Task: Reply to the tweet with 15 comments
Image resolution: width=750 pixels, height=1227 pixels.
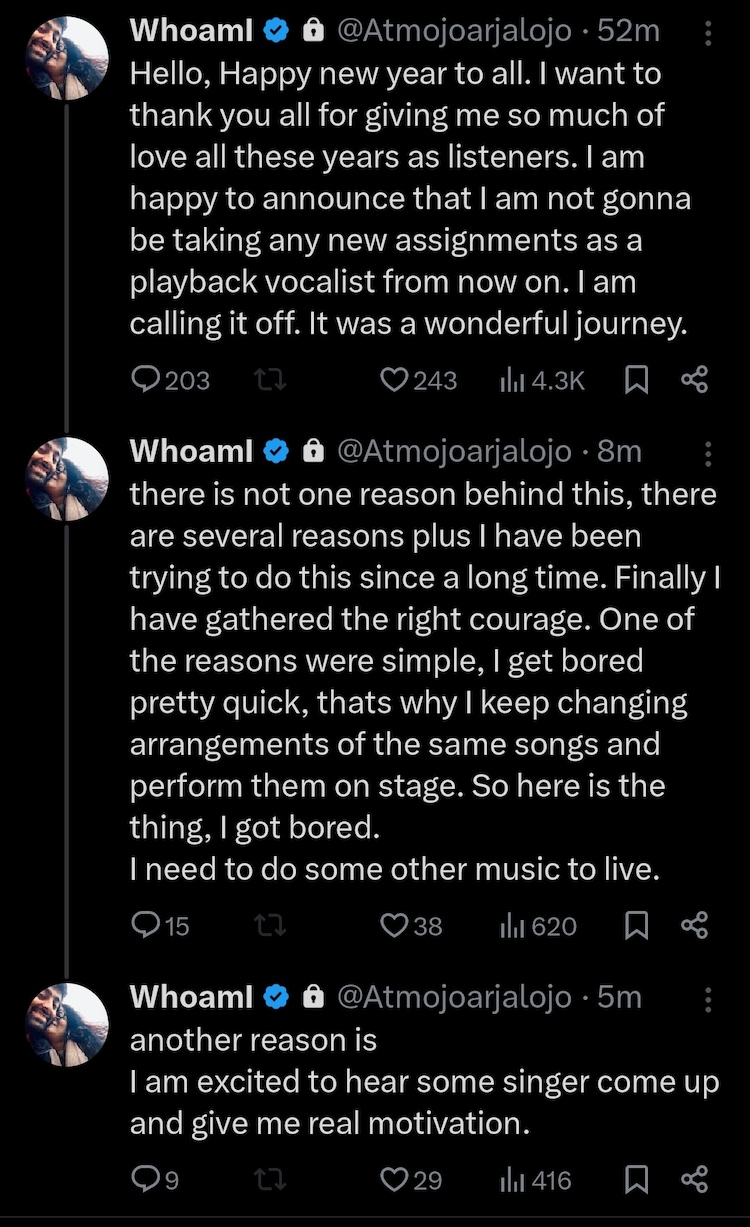Action: tap(147, 926)
